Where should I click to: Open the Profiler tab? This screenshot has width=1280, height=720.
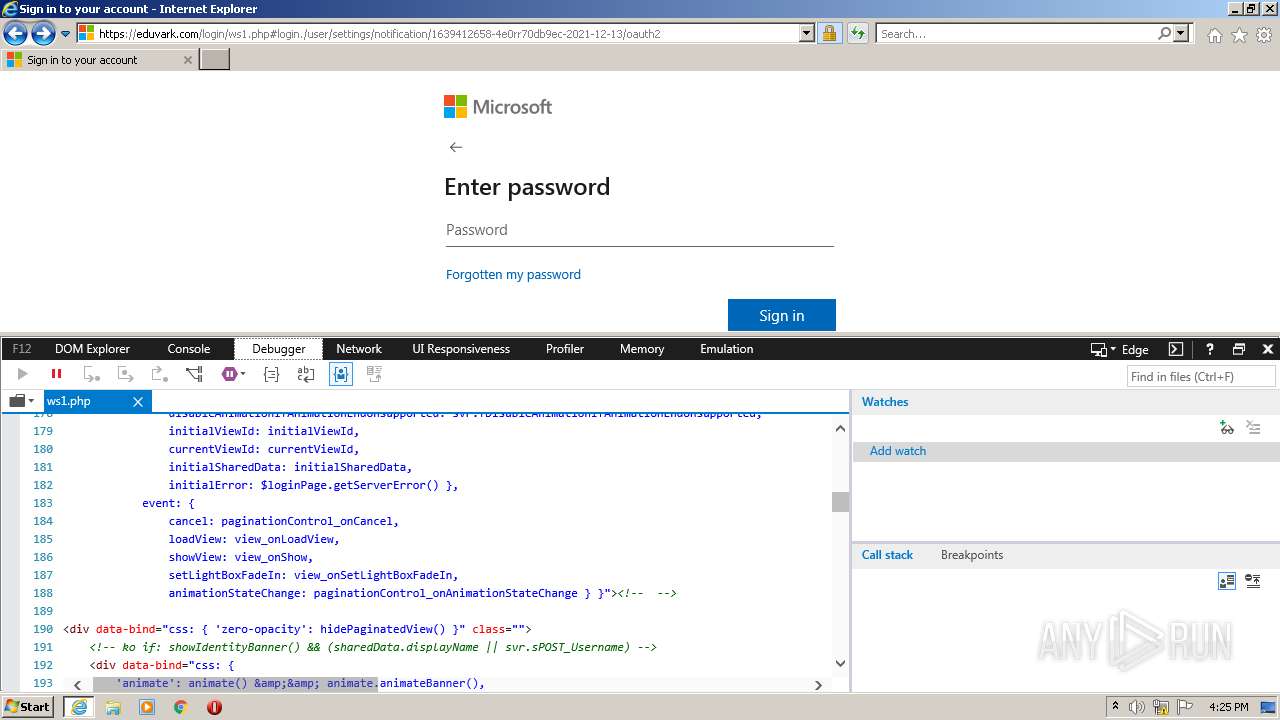pyautogui.click(x=565, y=349)
